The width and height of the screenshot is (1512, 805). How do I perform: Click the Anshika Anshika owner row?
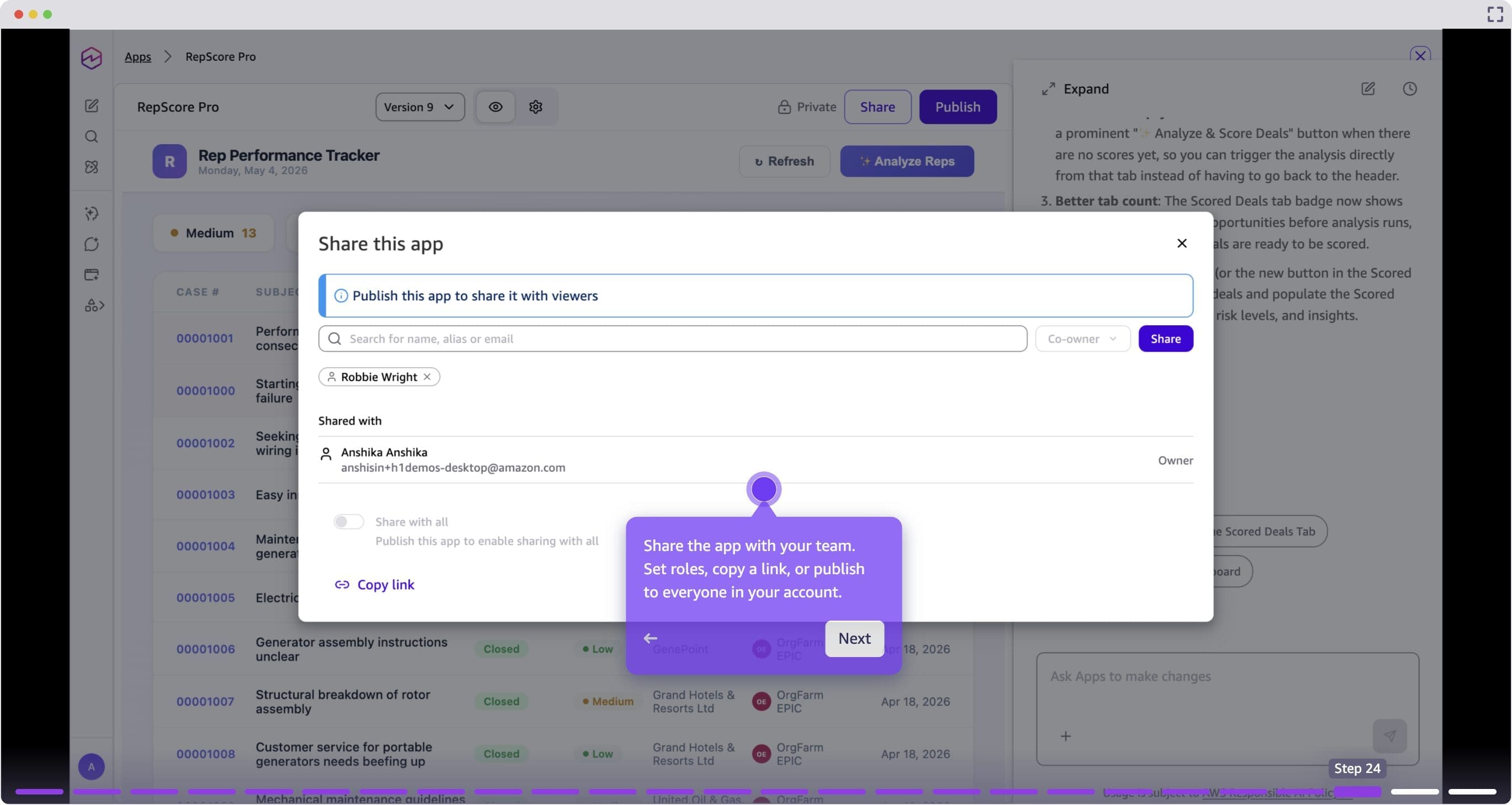pos(755,460)
